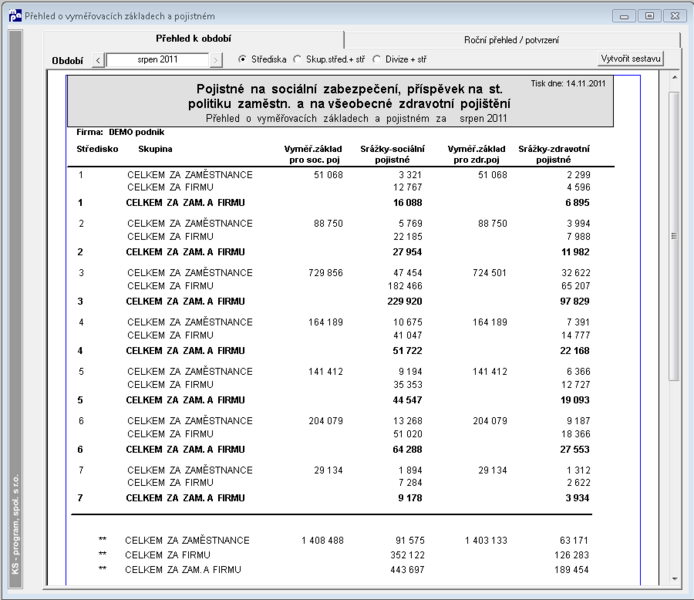Click the scroll up arrow of report

click(675, 77)
